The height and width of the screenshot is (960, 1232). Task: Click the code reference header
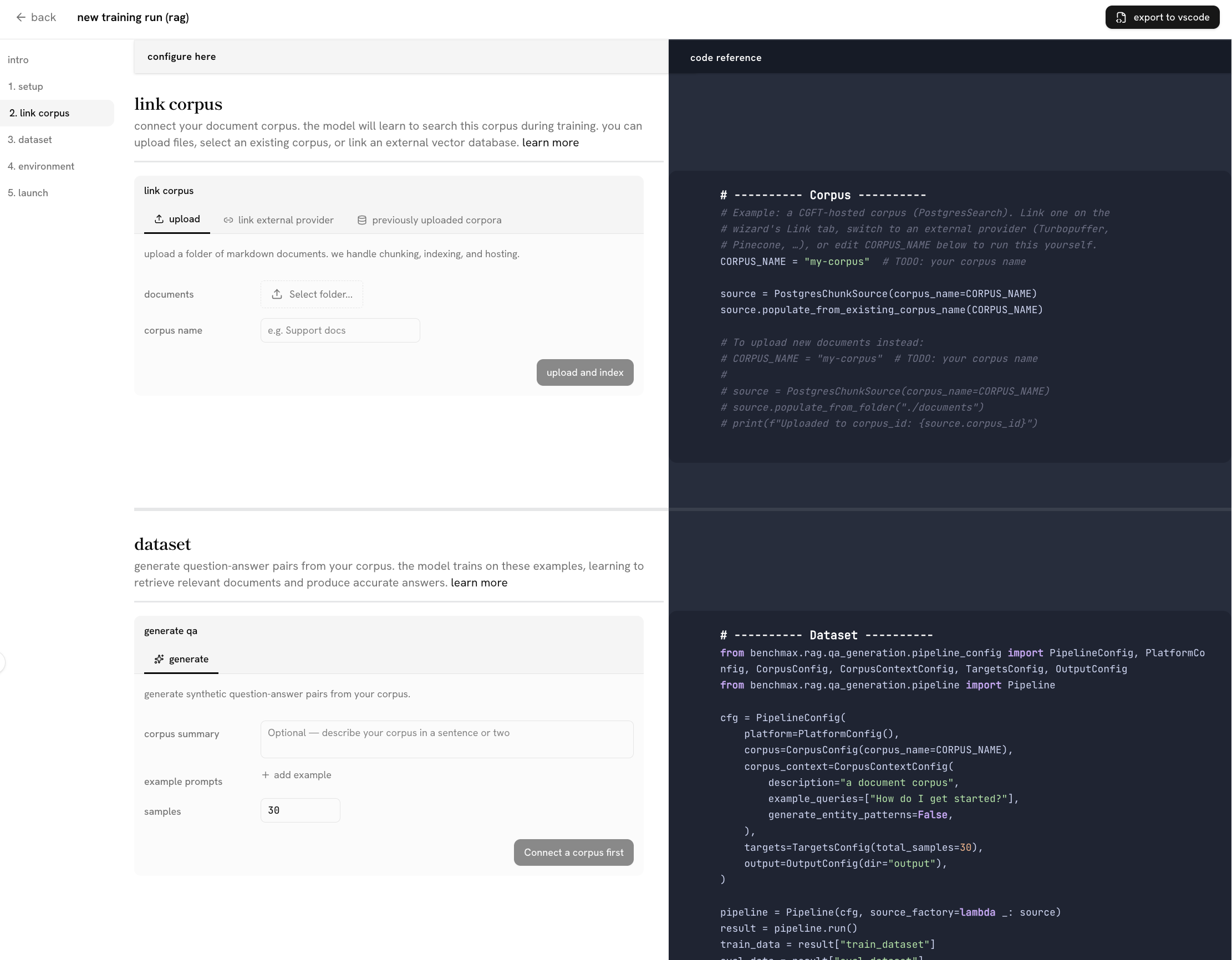(x=726, y=58)
